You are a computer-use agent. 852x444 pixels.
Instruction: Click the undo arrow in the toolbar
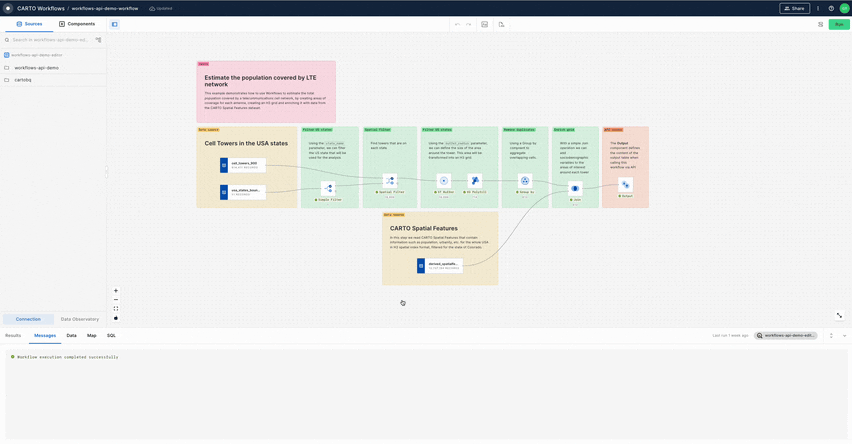click(x=457, y=24)
